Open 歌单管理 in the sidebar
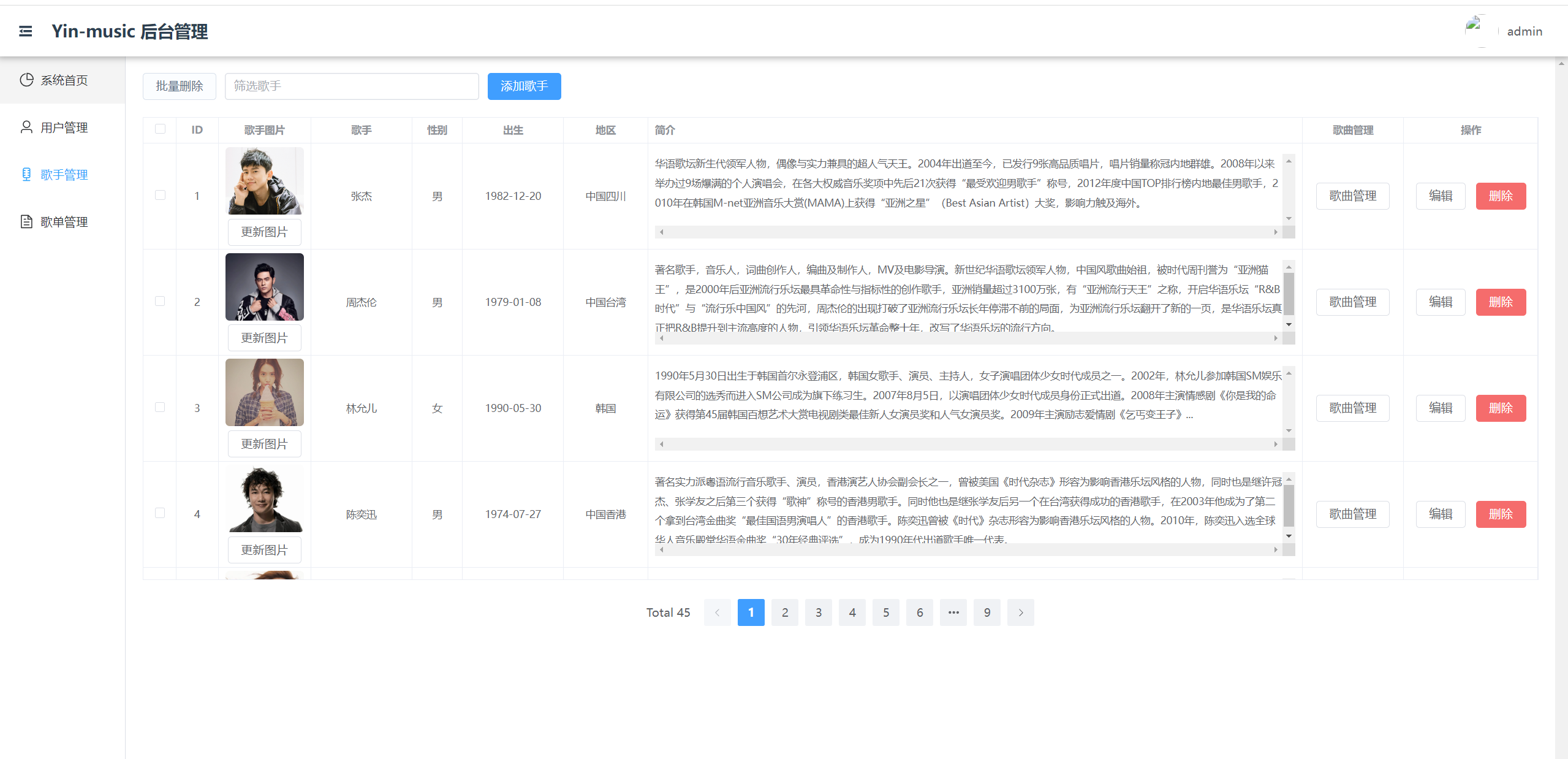The image size is (1568, 759). pos(62,222)
